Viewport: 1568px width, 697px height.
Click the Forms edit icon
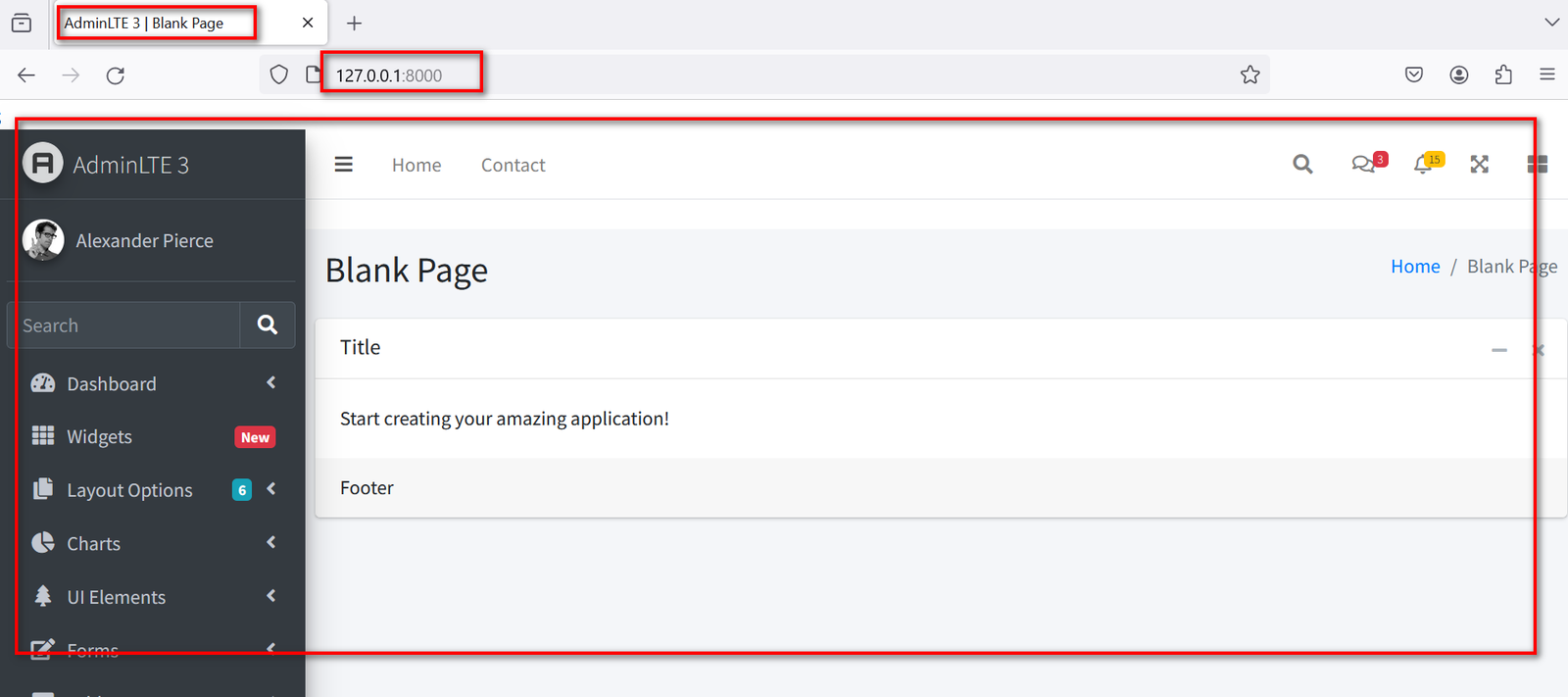coord(43,649)
